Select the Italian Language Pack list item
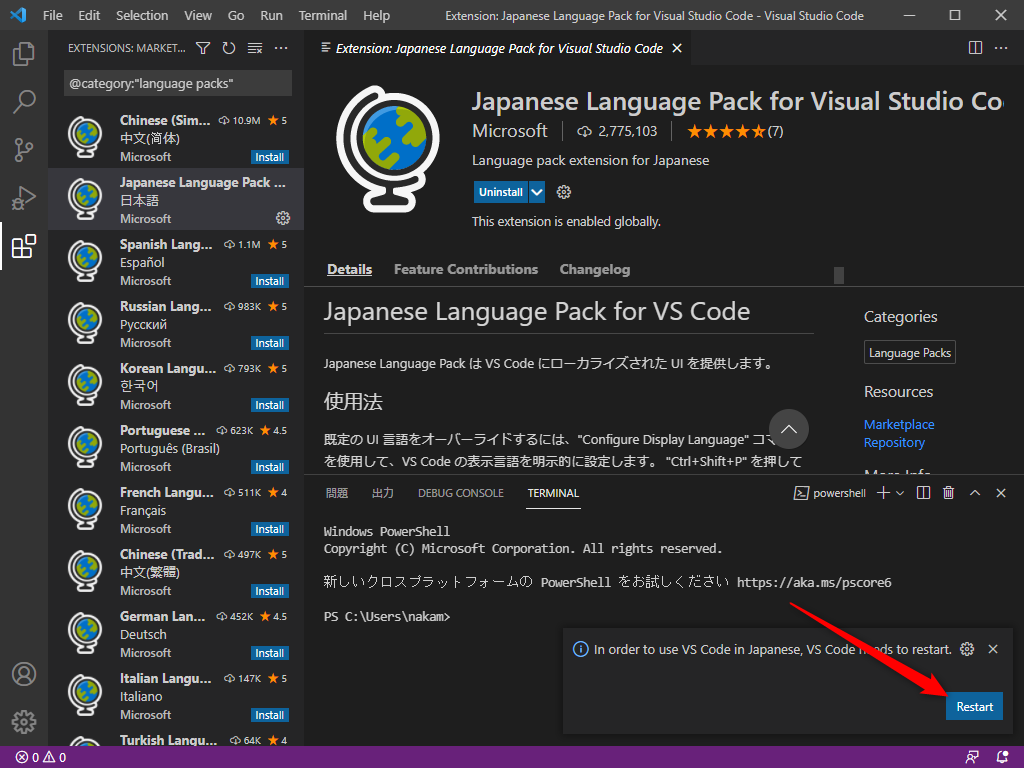 point(176,696)
